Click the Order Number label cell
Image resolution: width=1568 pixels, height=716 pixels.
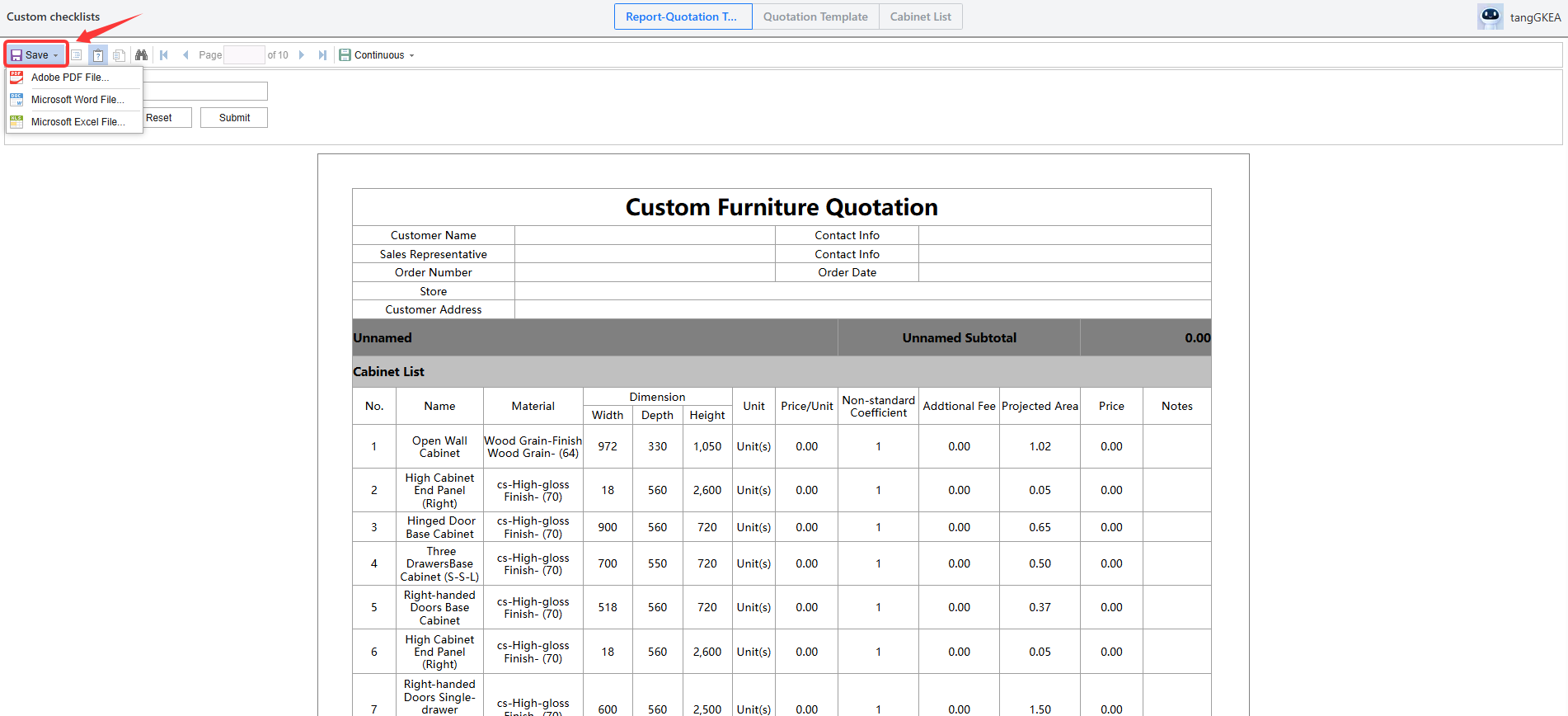434,272
